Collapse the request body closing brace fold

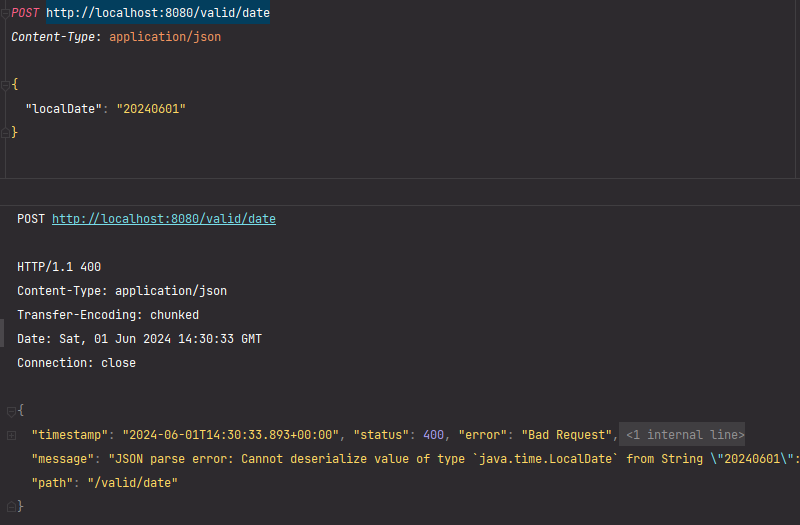[x=5, y=133]
